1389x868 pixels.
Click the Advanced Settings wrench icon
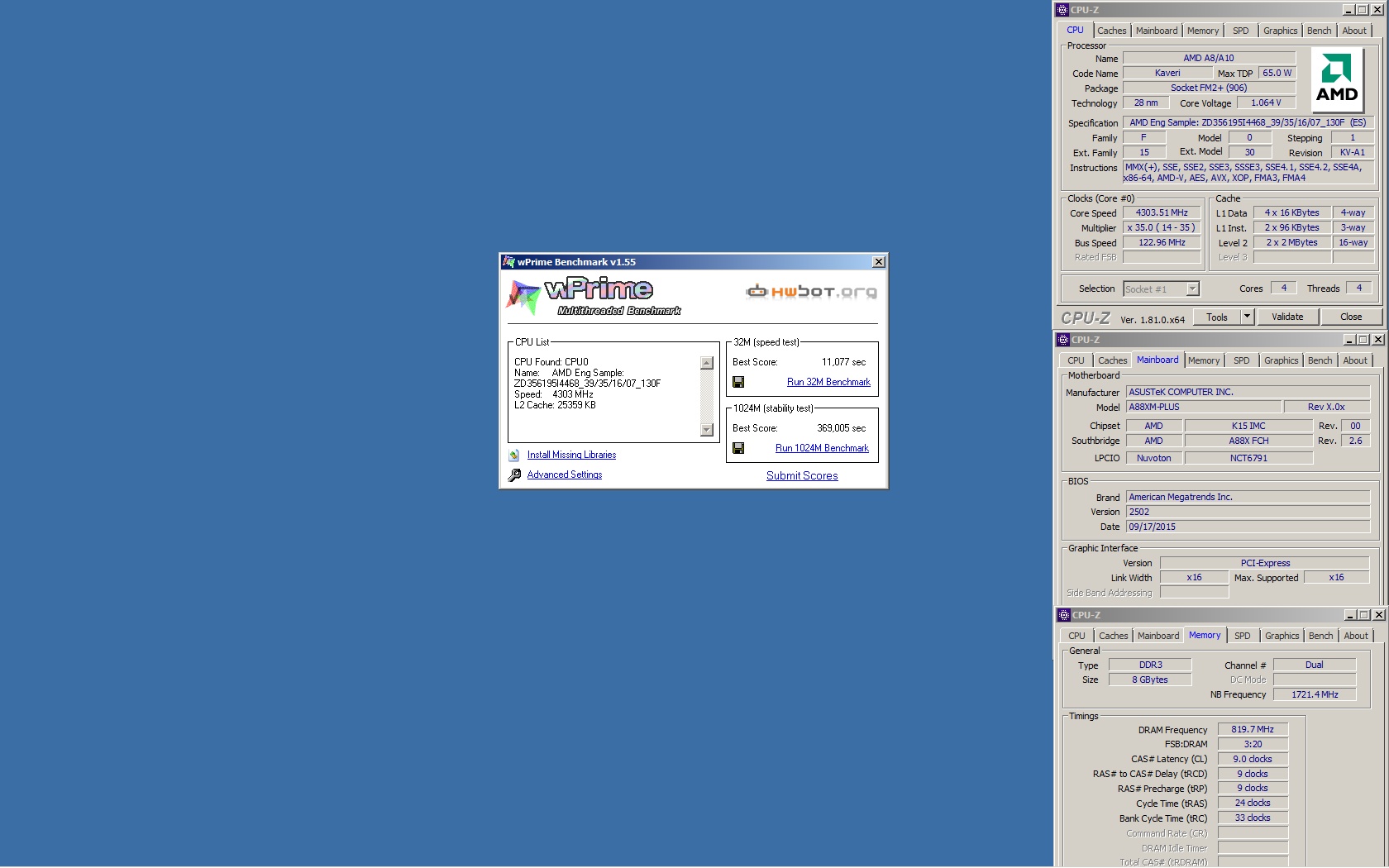pyautogui.click(x=514, y=475)
